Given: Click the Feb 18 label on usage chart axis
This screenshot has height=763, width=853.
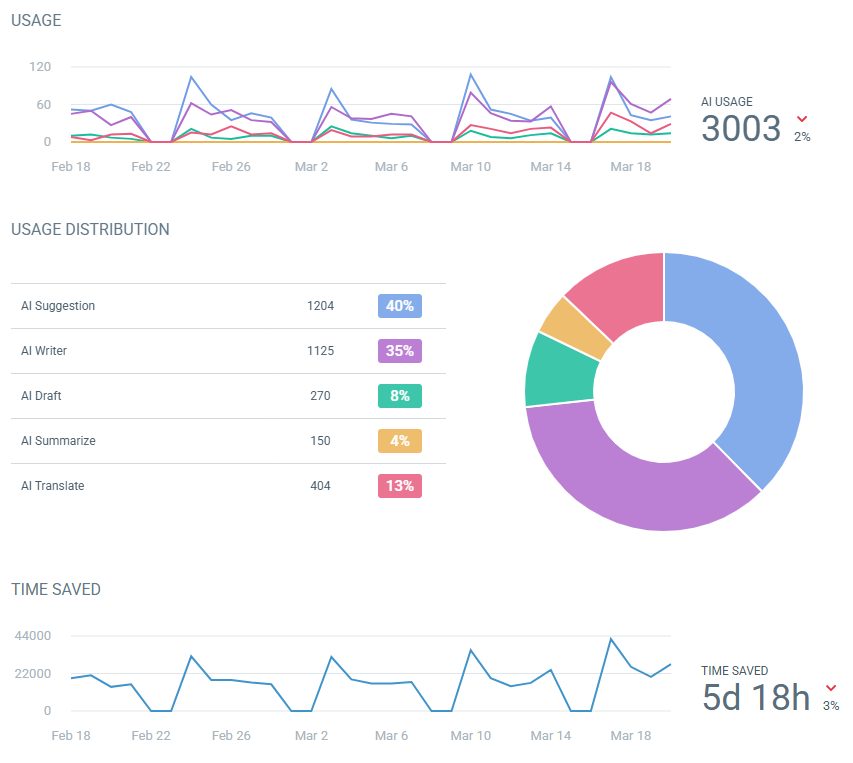Looking at the screenshot, I should 71,166.
